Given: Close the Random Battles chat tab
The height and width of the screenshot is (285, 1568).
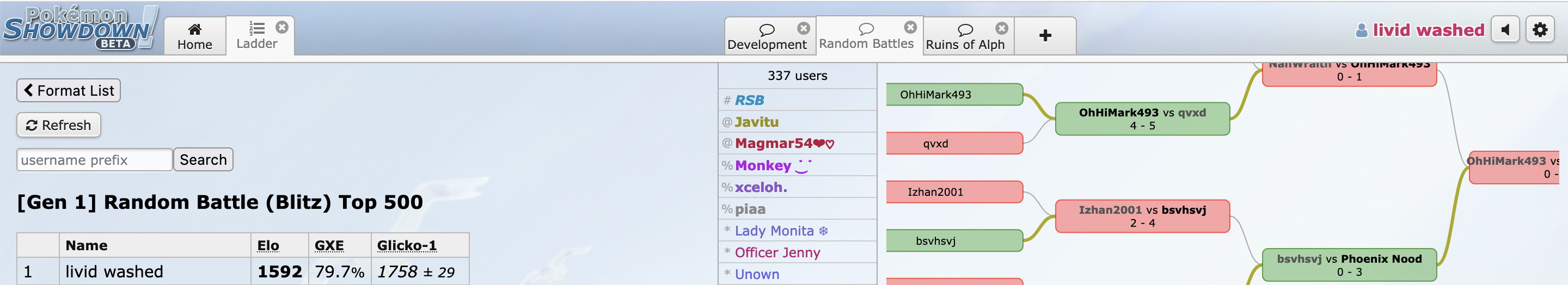Looking at the screenshot, I should coord(910,27).
